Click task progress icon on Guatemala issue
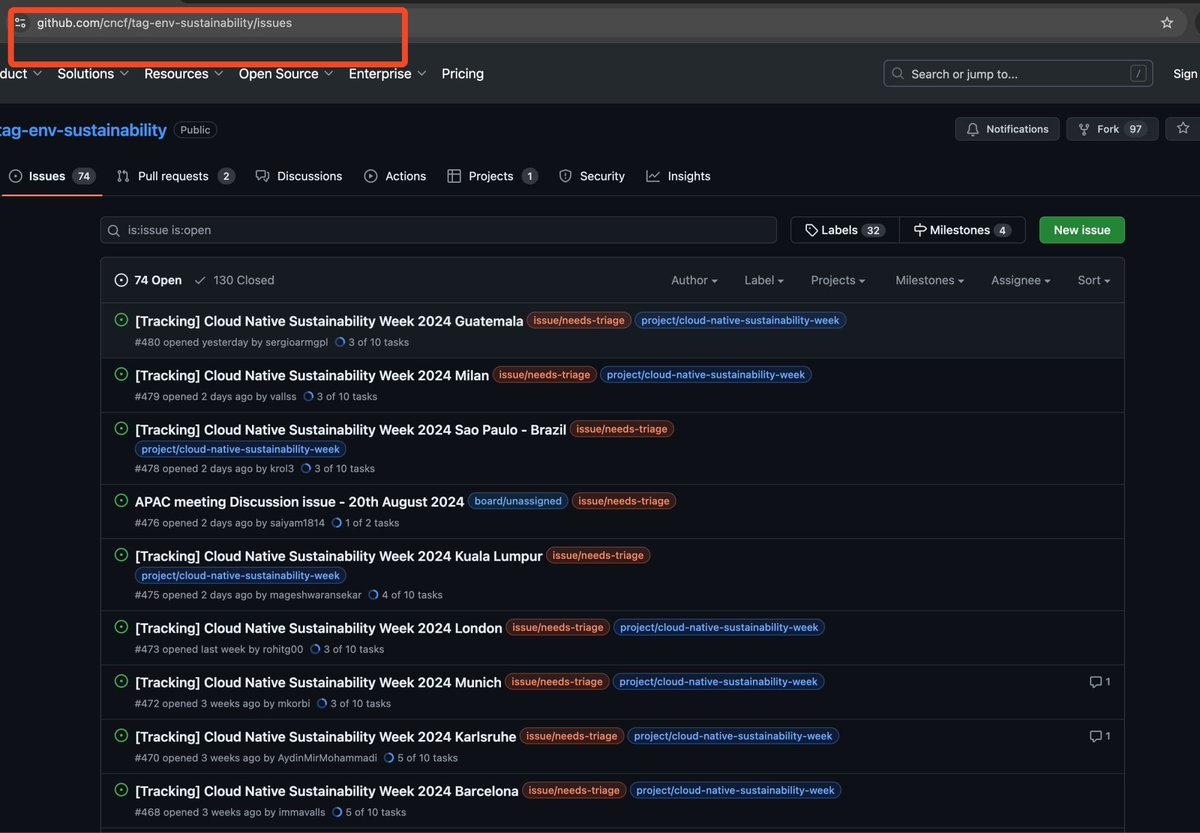1200x833 pixels. [x=340, y=342]
